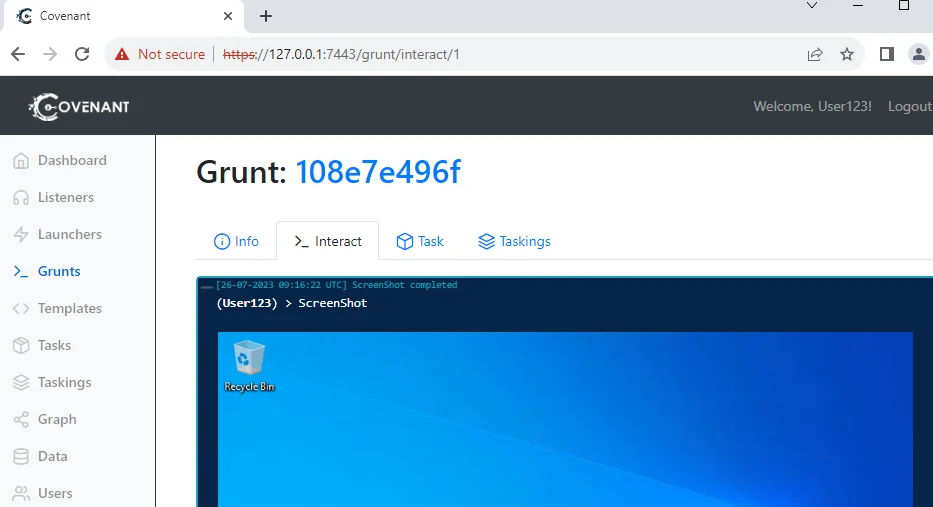Switch to the Interact tab
This screenshot has height=507, width=933.
coord(327,241)
